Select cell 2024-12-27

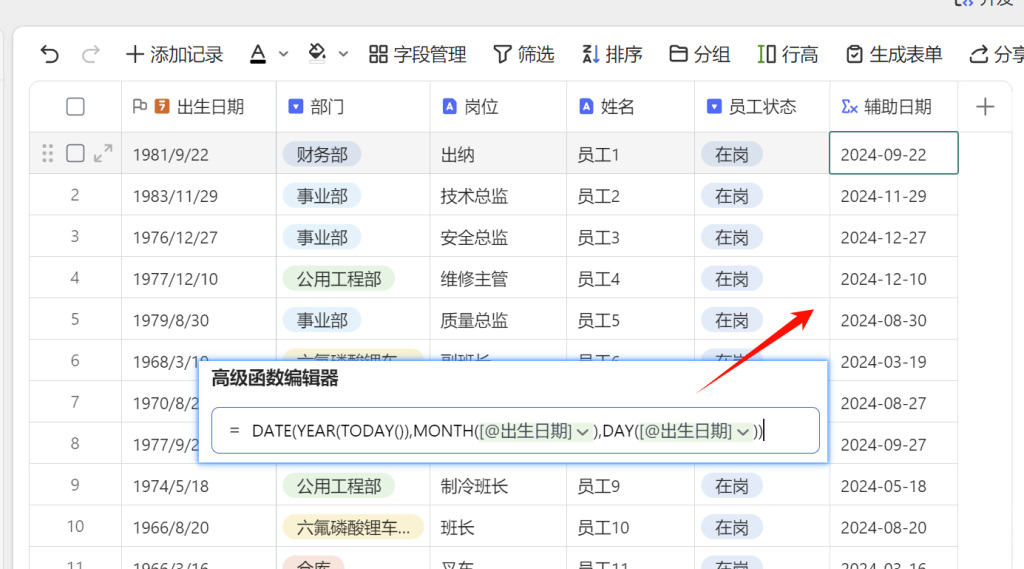tap(893, 237)
